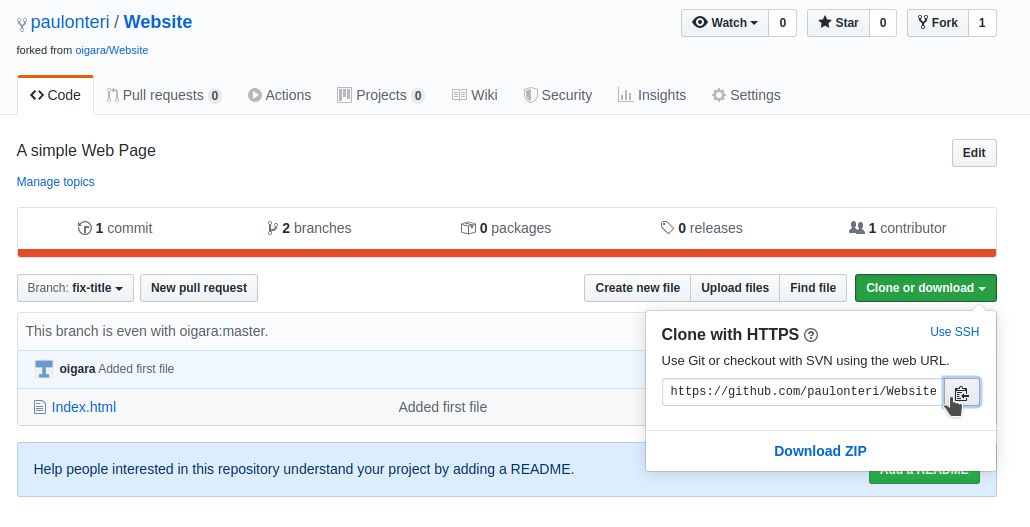Open the Index.html file
1030x527 pixels.
click(84, 407)
